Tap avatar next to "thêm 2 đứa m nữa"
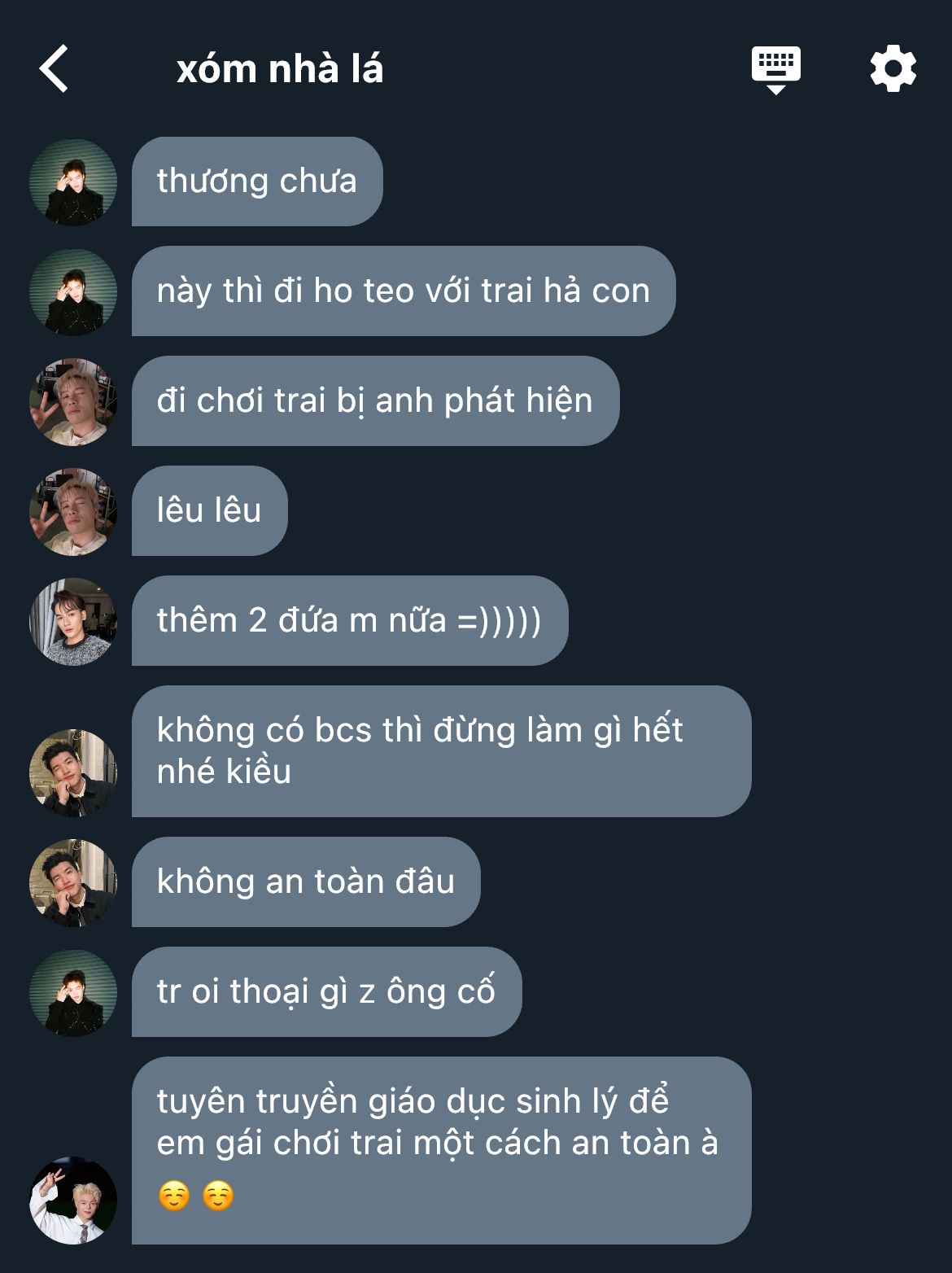 coord(73,621)
